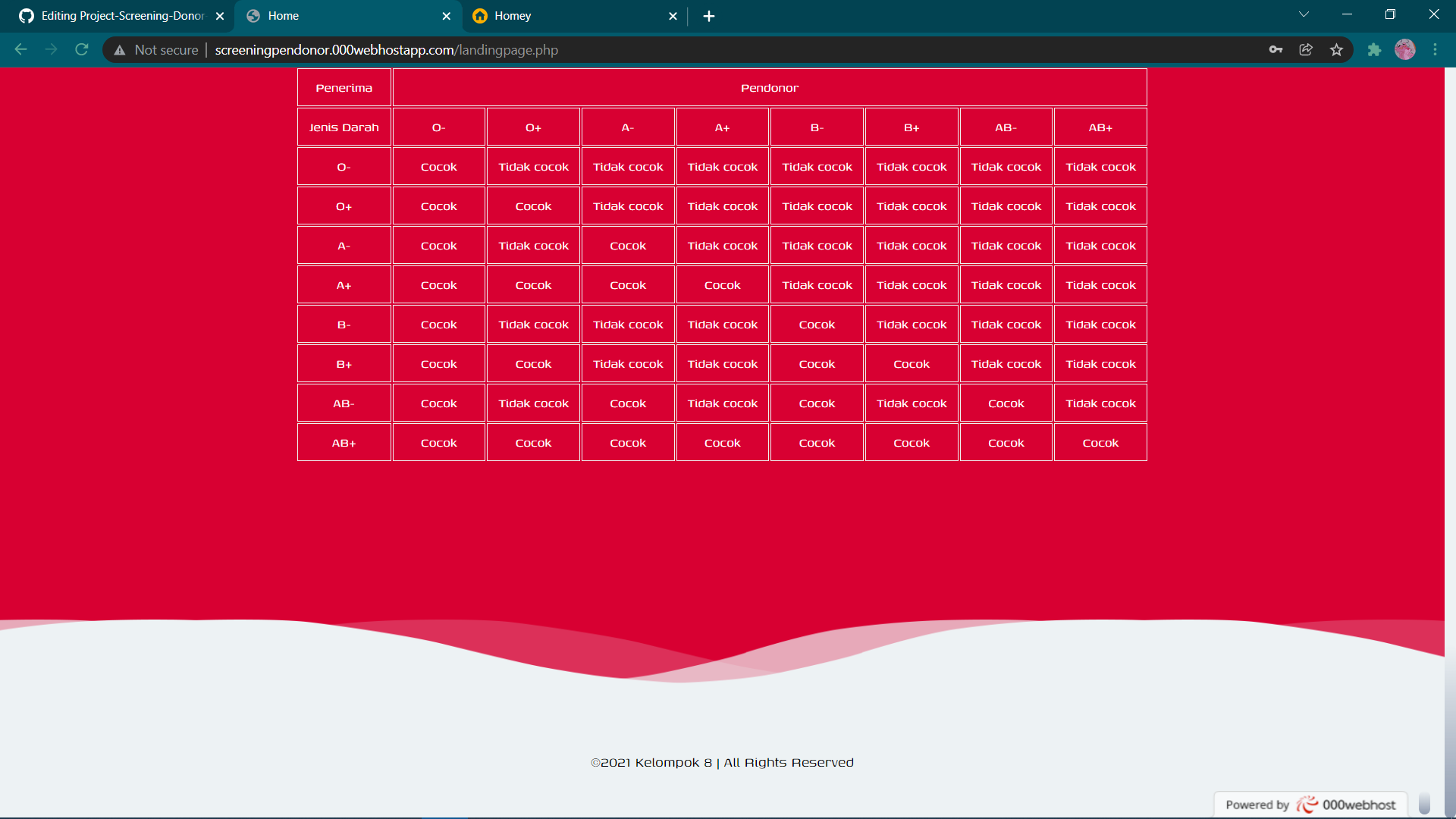Click Tidak cocok in B+ row, A- column

pos(628,364)
